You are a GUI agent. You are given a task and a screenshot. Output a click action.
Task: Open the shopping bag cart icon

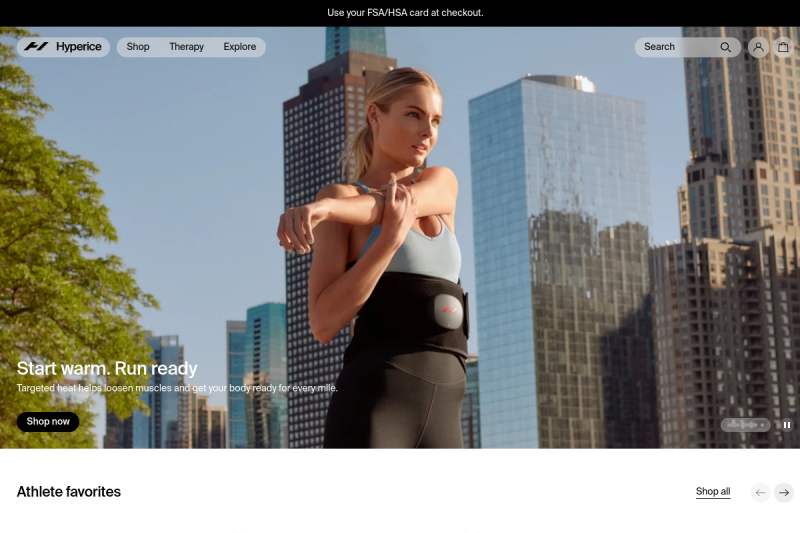[783, 47]
